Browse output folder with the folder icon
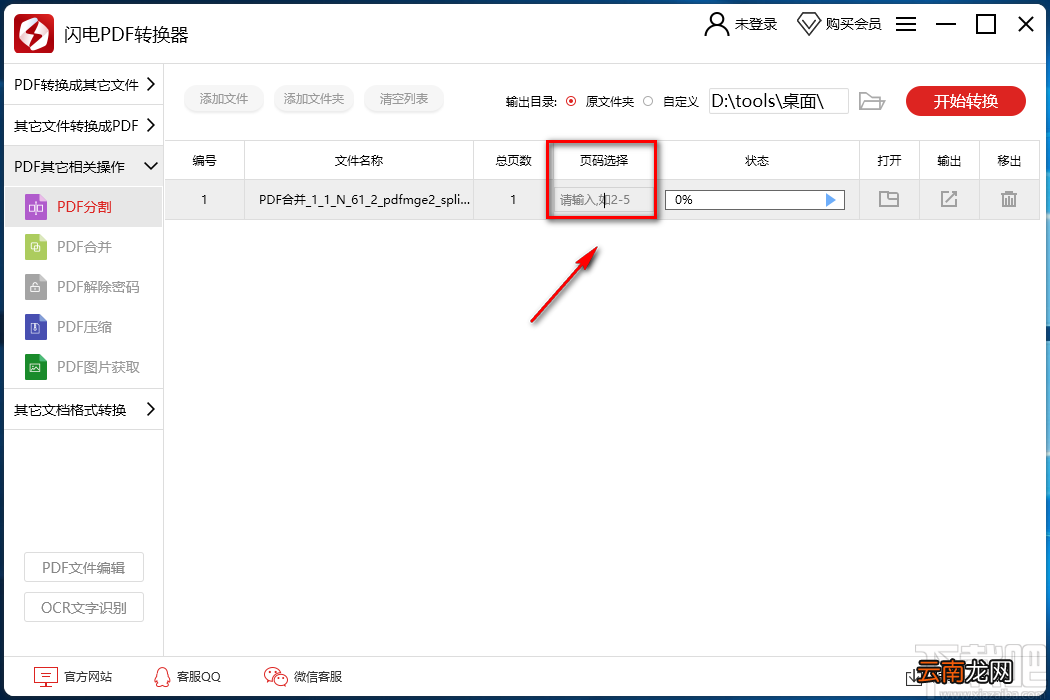This screenshot has width=1050, height=700. click(872, 101)
